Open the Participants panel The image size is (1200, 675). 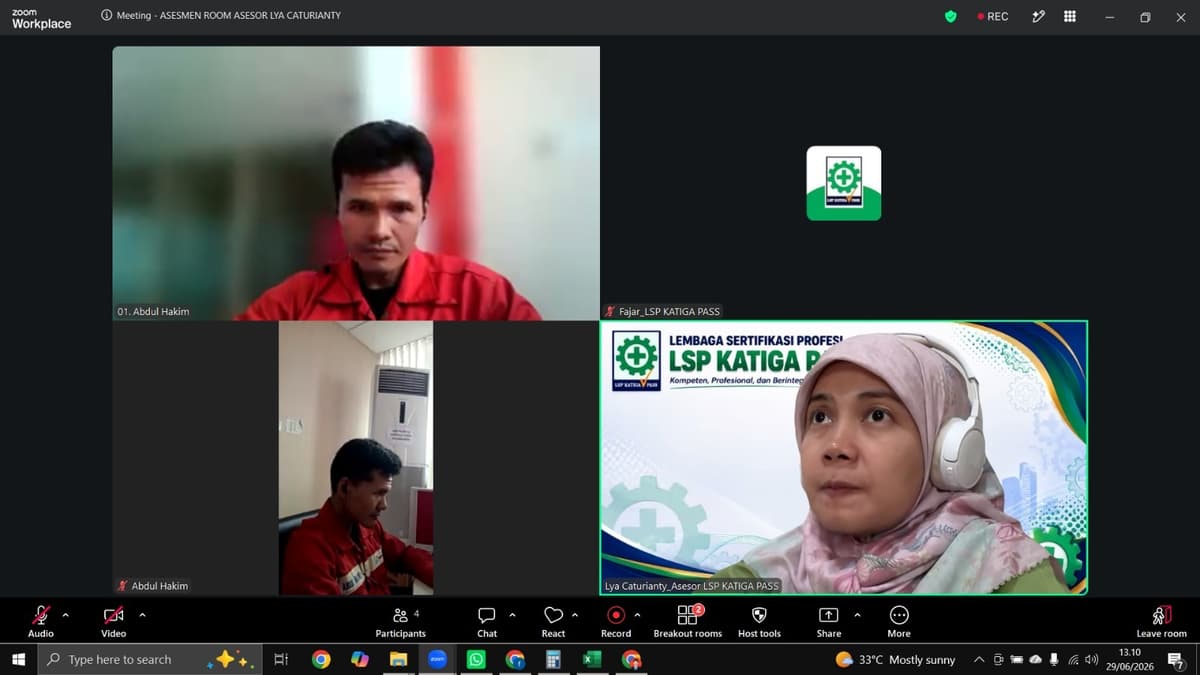coord(401,621)
